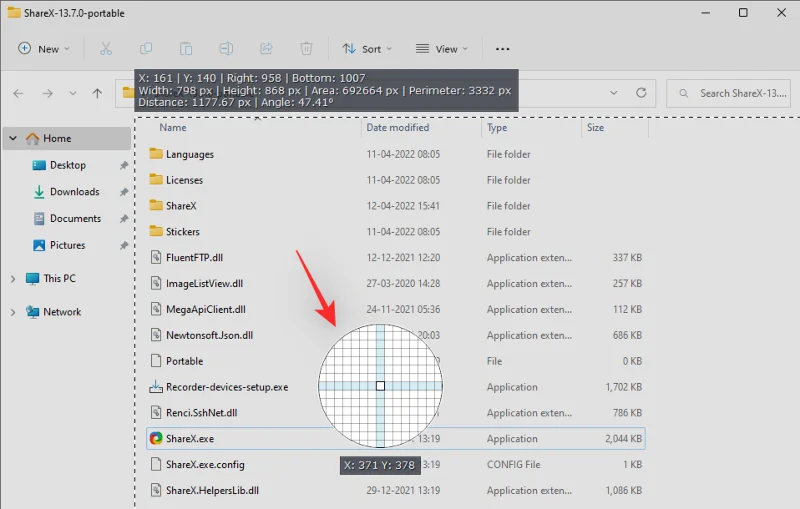Click the Downloads arrow icon in sidebar
The width and height of the screenshot is (800, 509).
tap(39, 192)
